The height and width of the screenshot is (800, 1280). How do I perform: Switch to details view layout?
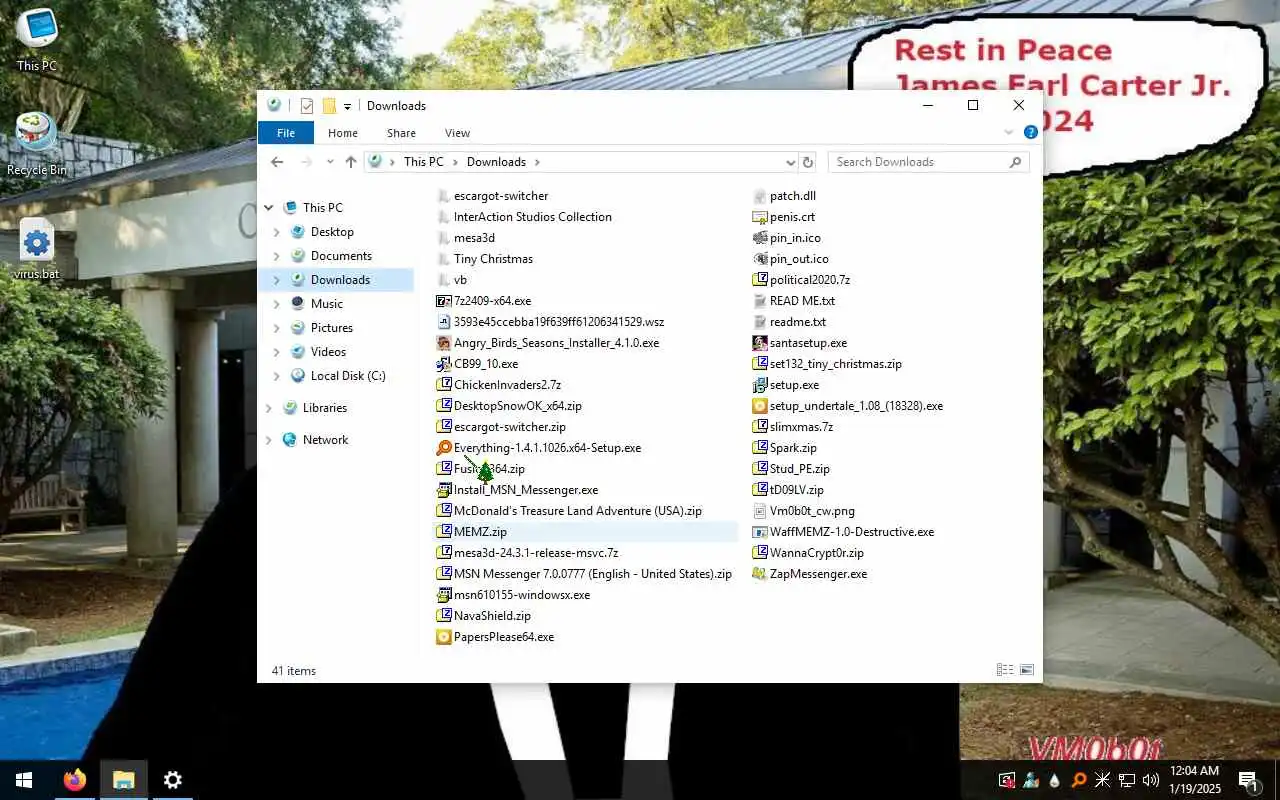pyautogui.click(x=1005, y=670)
